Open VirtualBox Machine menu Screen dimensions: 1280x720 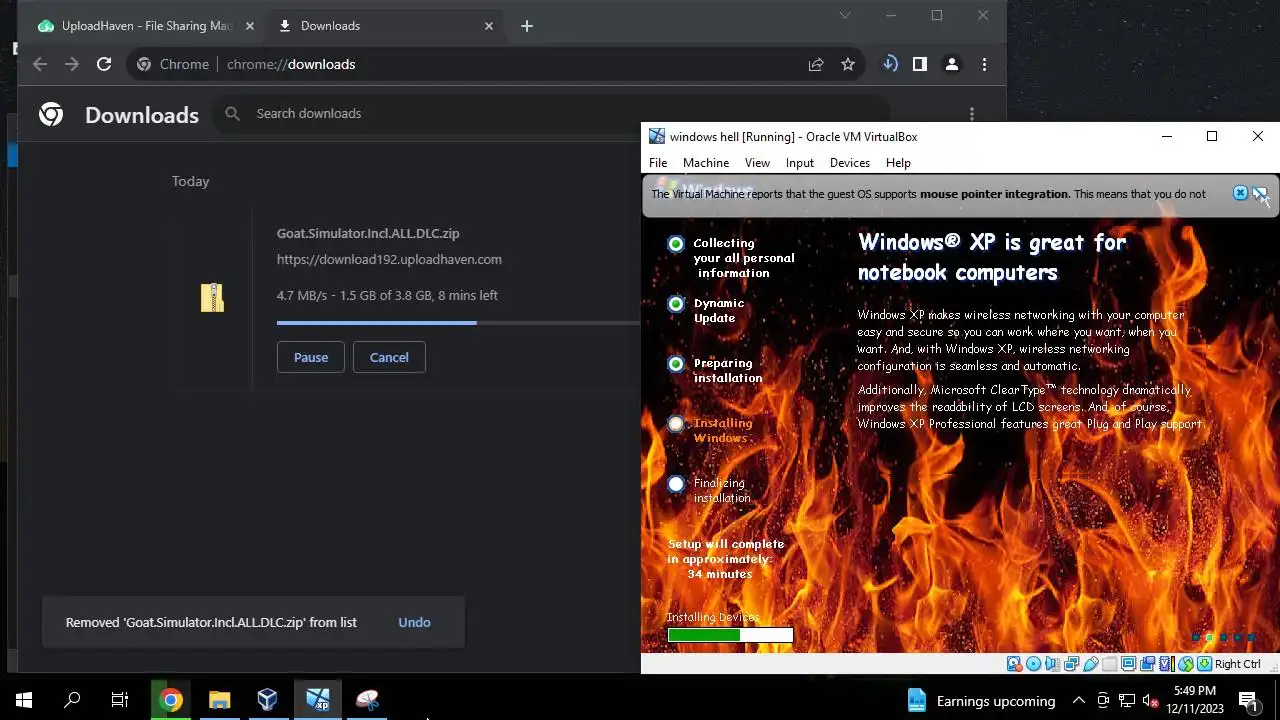(x=706, y=163)
